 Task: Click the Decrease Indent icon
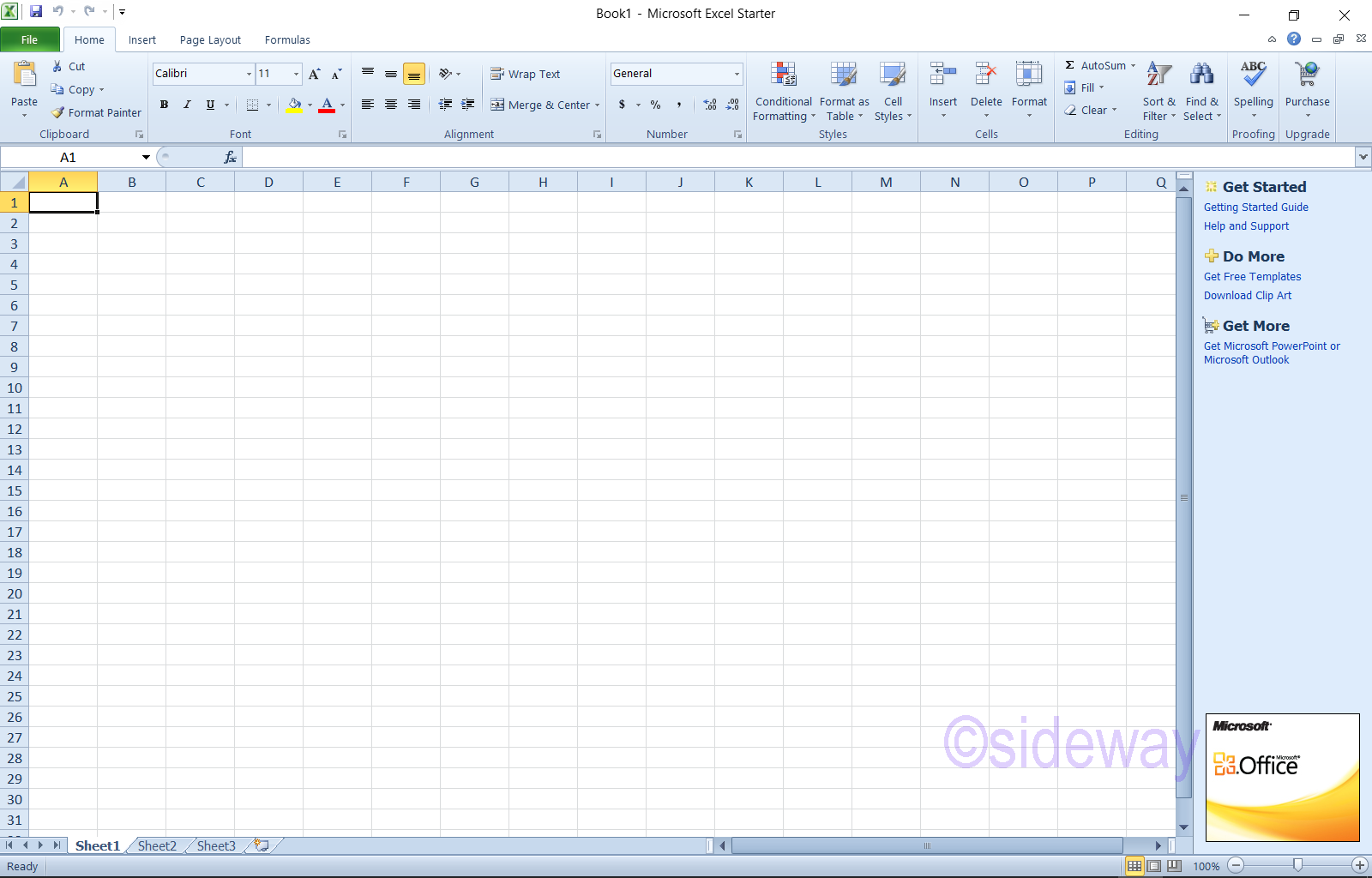tap(445, 105)
